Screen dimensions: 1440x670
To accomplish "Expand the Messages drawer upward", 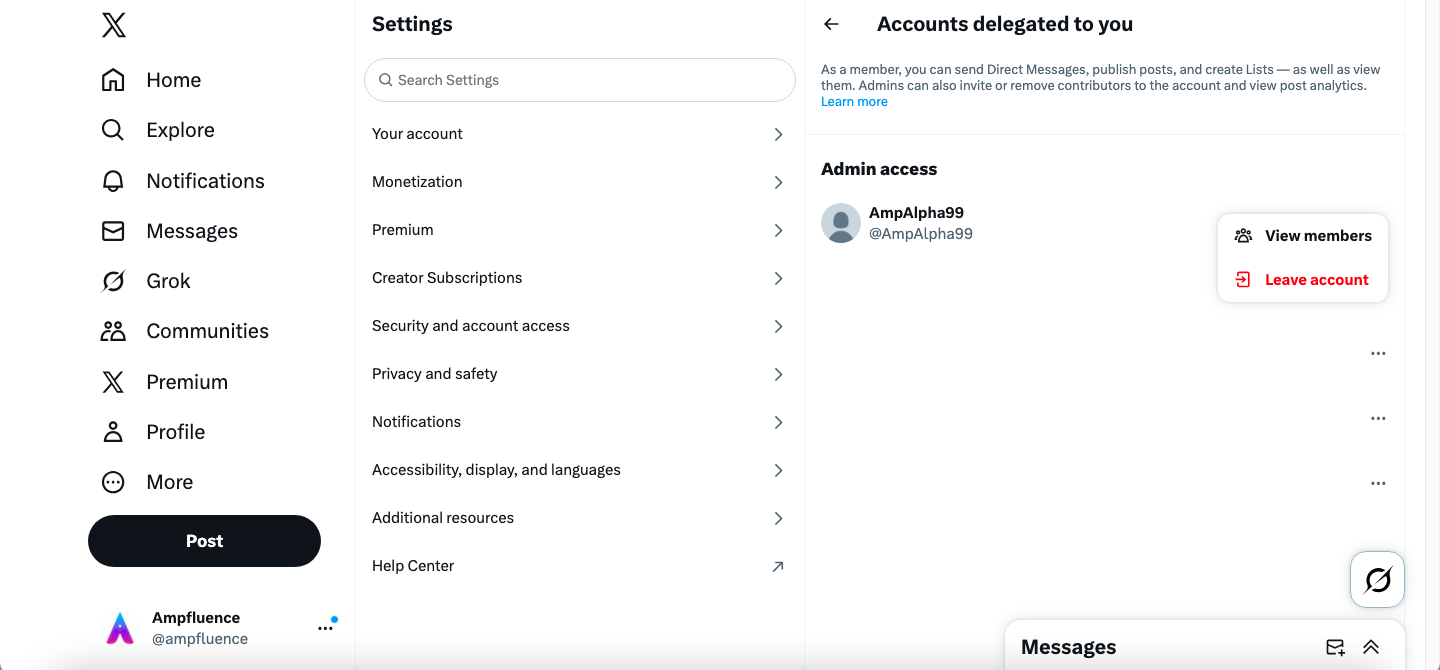I will (1371, 647).
